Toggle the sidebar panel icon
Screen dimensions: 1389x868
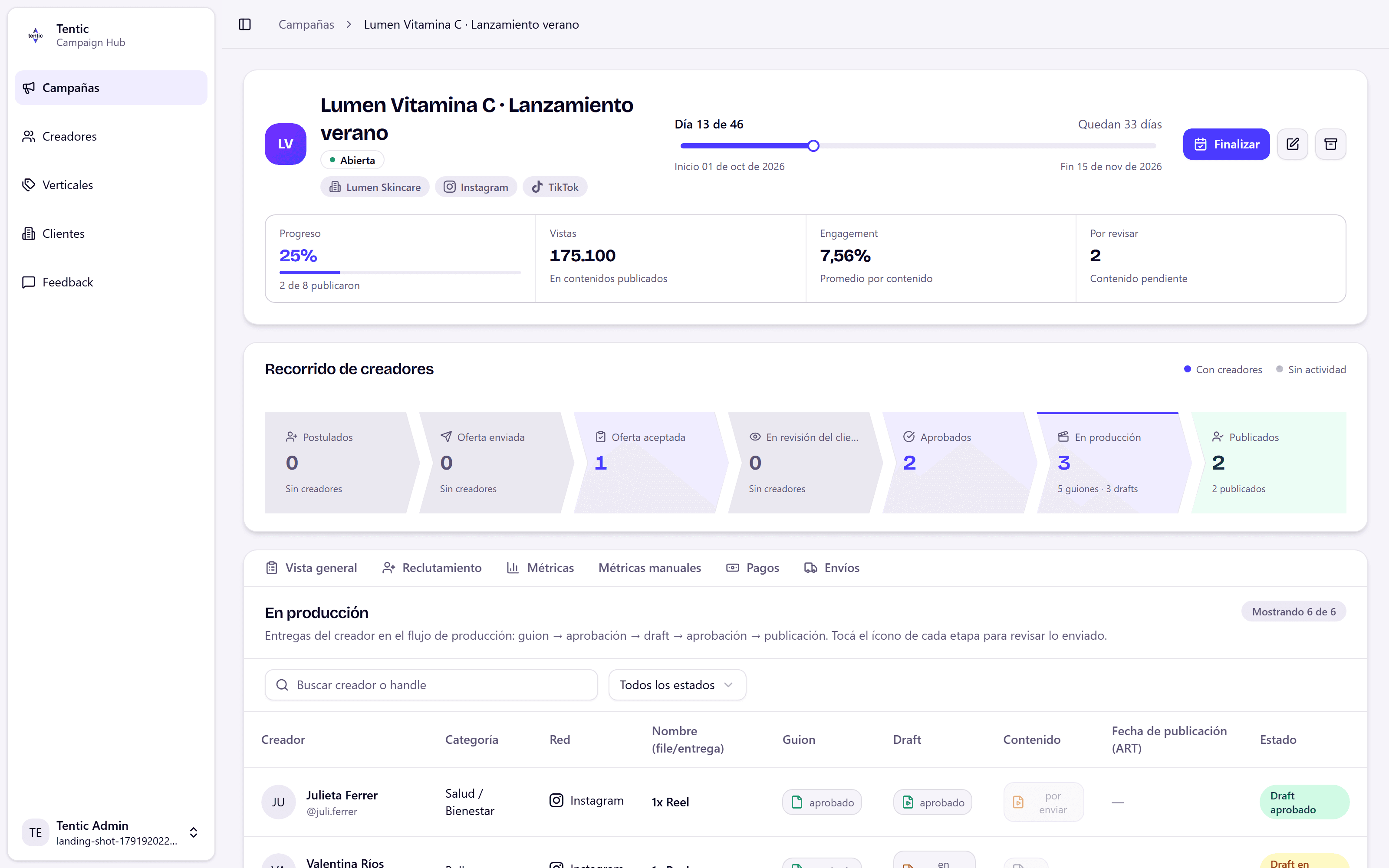click(x=244, y=24)
